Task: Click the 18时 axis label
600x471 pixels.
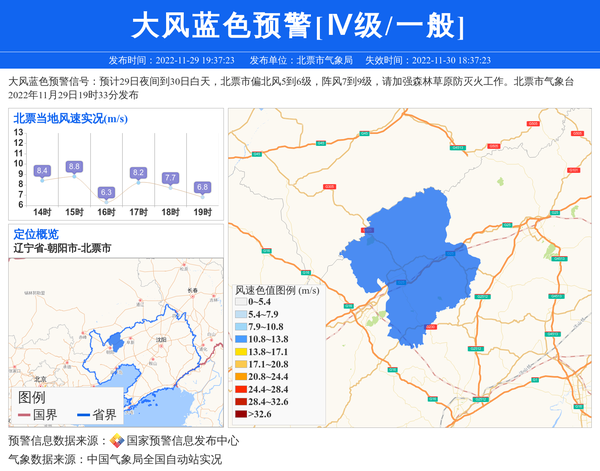Action: [x=170, y=212]
